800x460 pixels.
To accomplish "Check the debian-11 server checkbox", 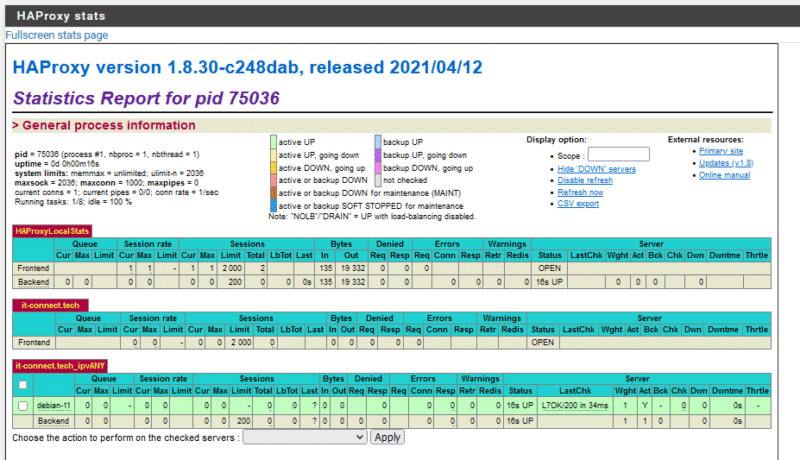I will tap(23, 405).
